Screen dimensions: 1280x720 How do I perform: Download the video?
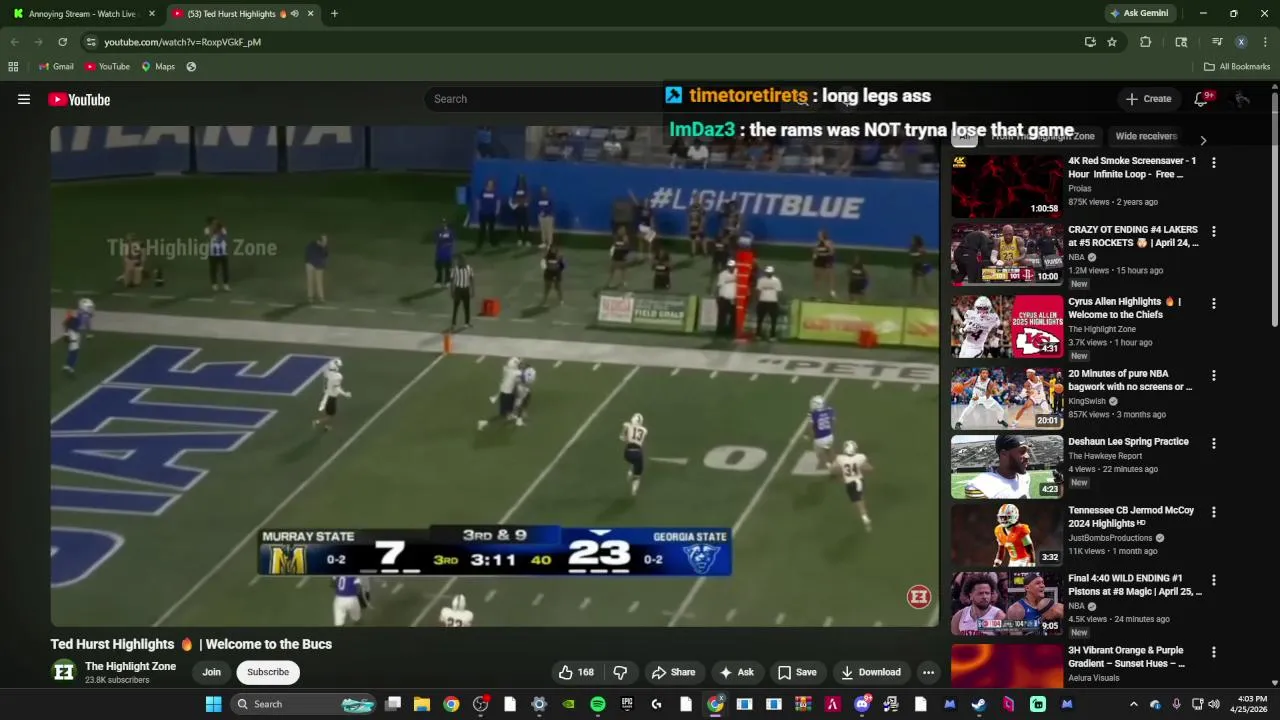click(x=870, y=672)
